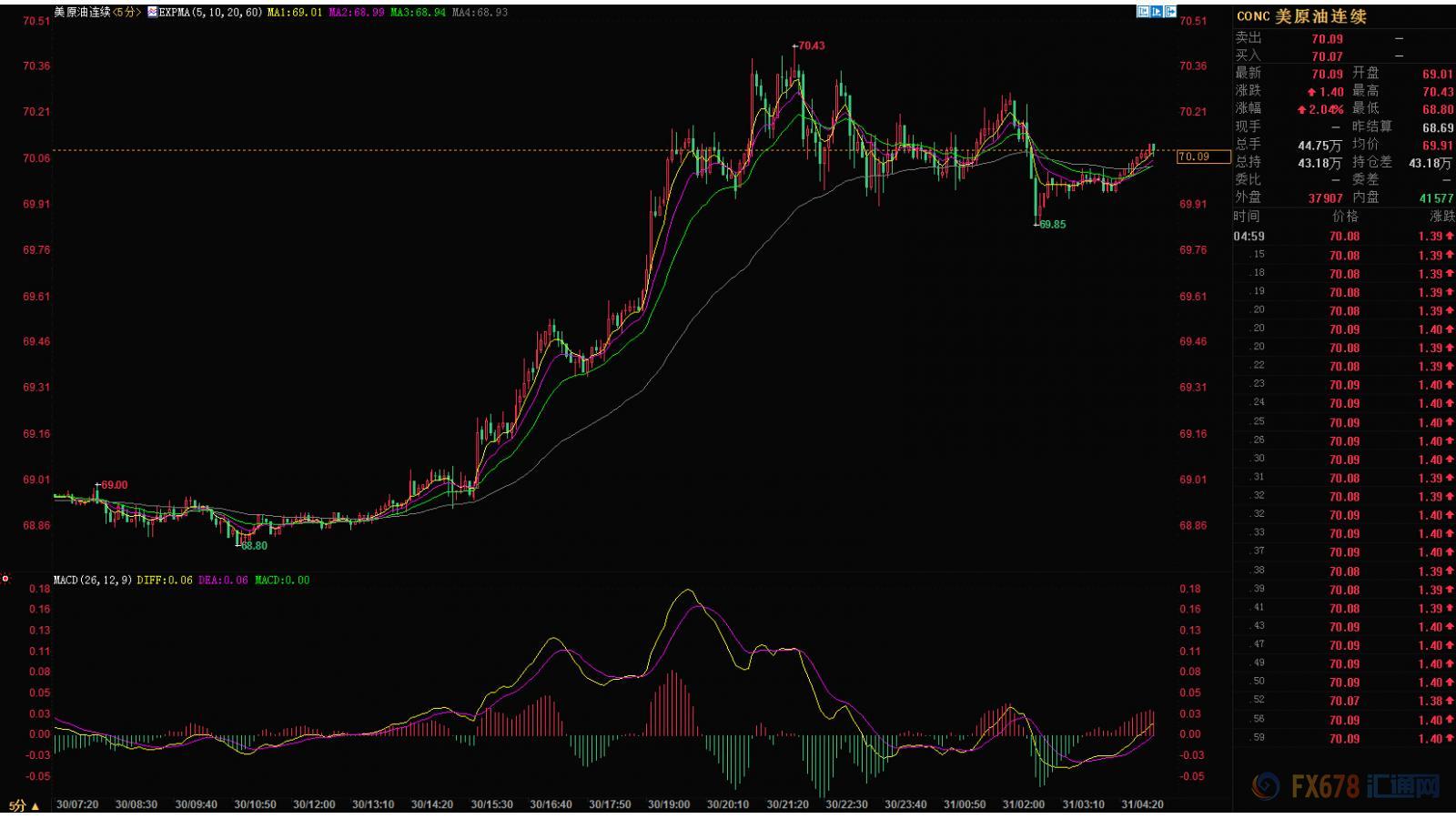Click the red dot marker beside MACD
1456x819 pixels.
coord(5,579)
